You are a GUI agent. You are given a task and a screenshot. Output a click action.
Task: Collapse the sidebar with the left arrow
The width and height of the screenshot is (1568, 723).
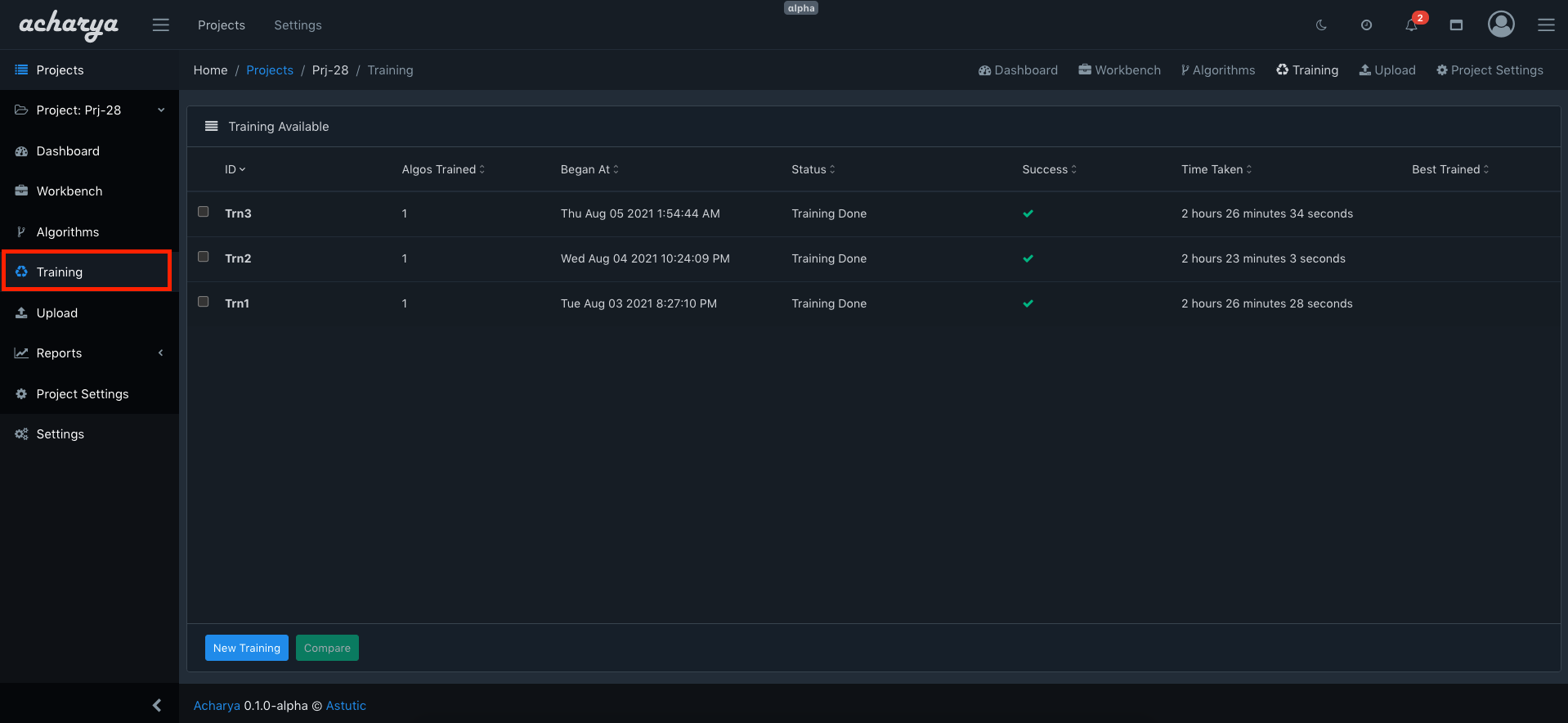157,705
